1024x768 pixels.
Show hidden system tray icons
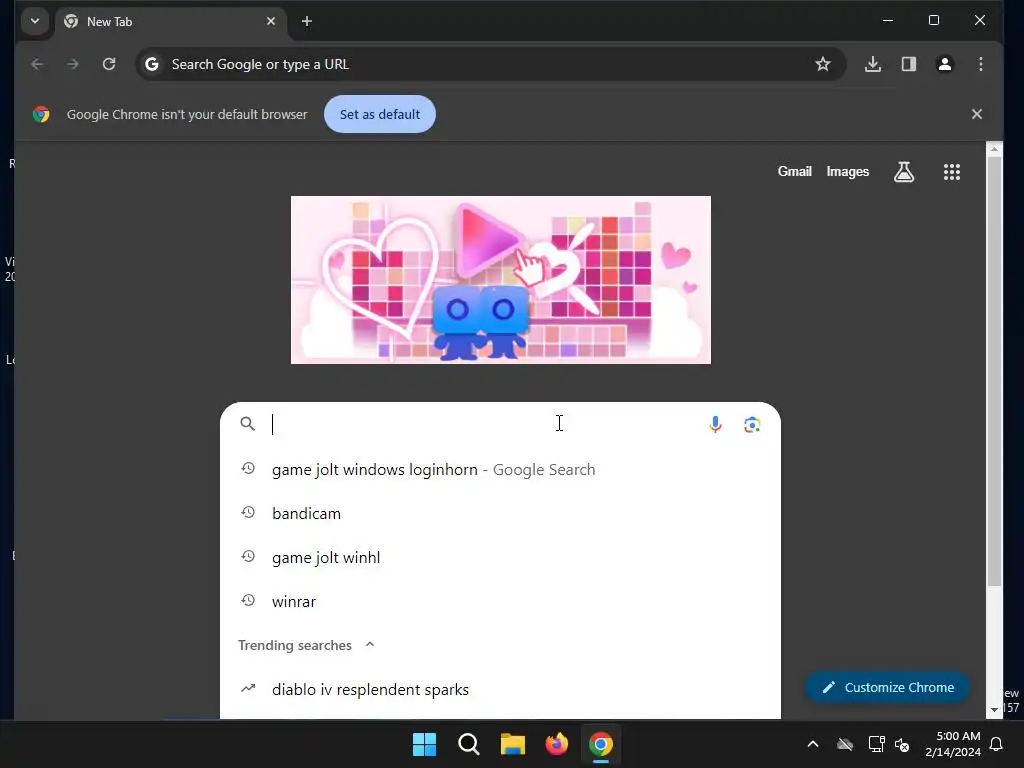813,744
